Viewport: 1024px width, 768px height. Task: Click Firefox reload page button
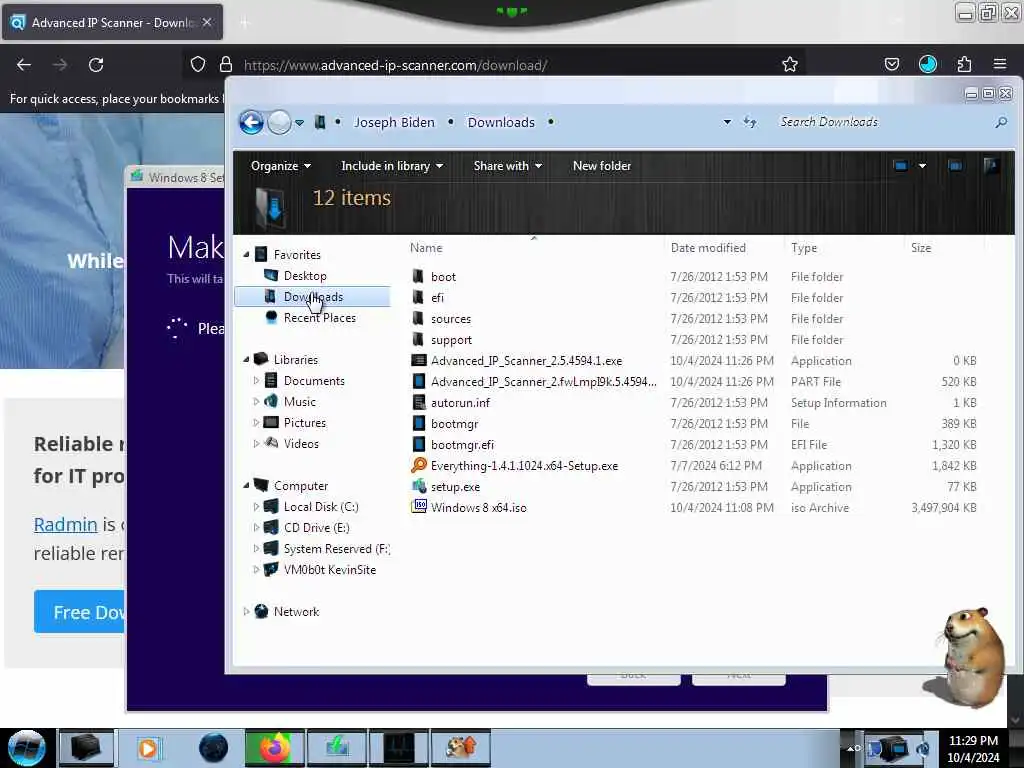[96, 65]
